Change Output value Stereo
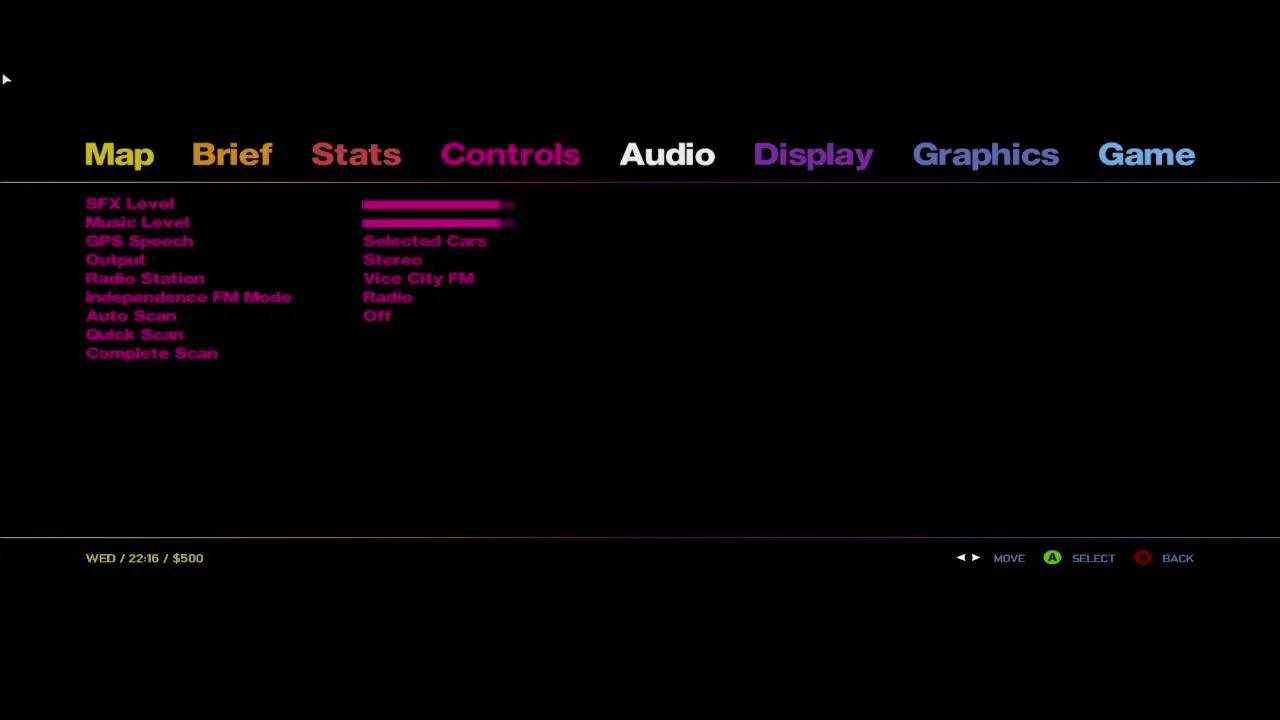 [x=392, y=260]
